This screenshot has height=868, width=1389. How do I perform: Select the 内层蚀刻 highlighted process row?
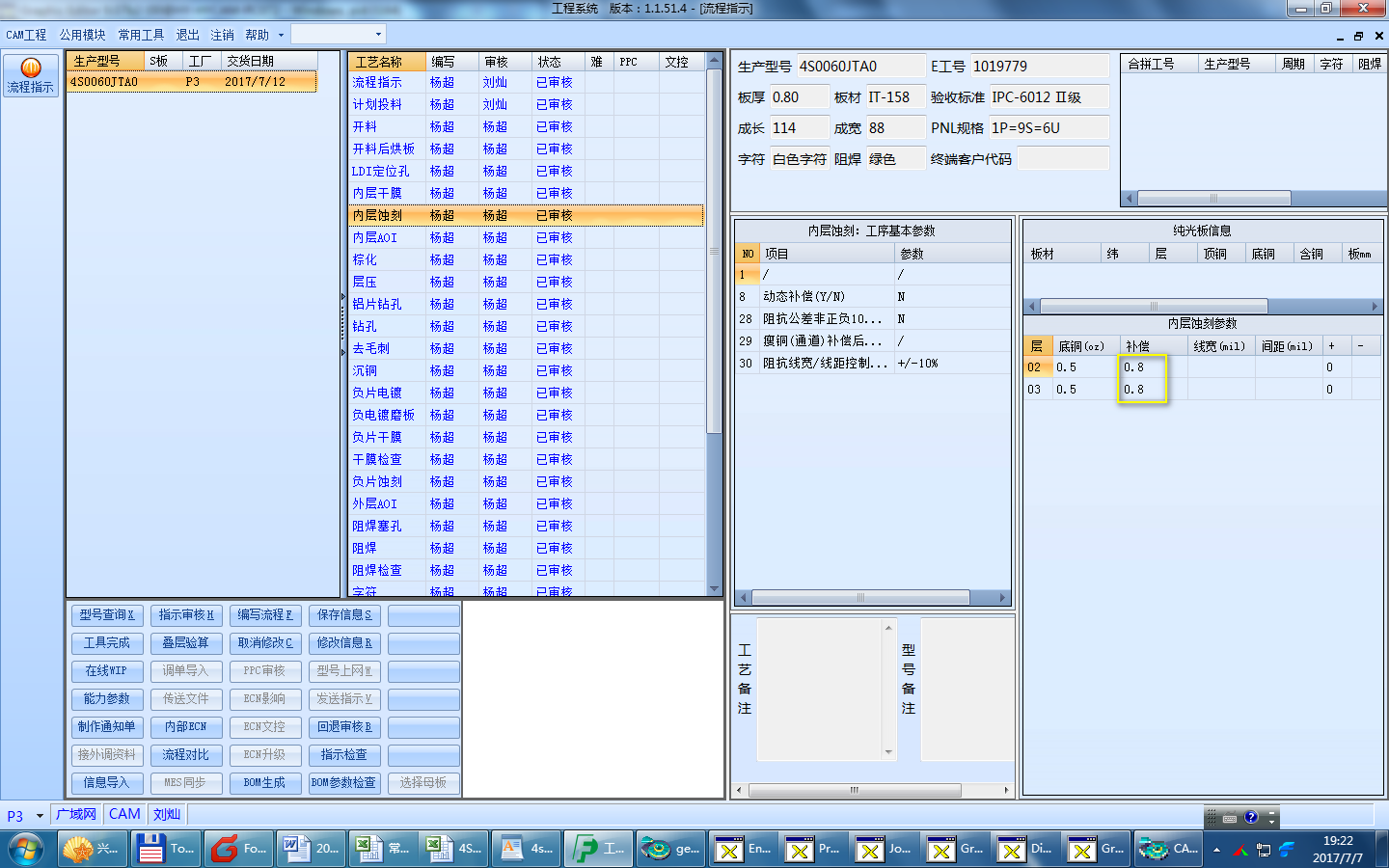pyautogui.click(x=526, y=216)
